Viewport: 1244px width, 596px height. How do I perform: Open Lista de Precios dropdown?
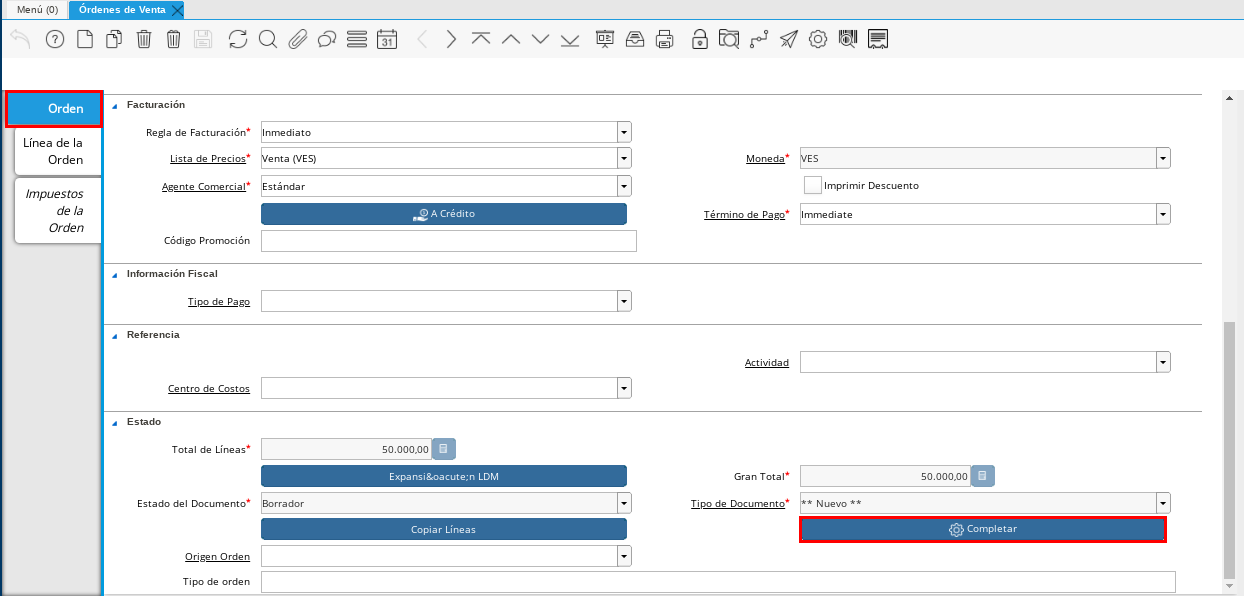624,158
